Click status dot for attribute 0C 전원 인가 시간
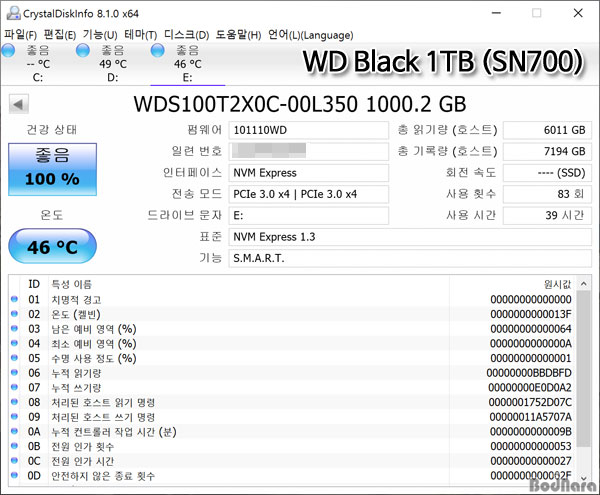Screen dimensions: 600x495 coord(15,461)
